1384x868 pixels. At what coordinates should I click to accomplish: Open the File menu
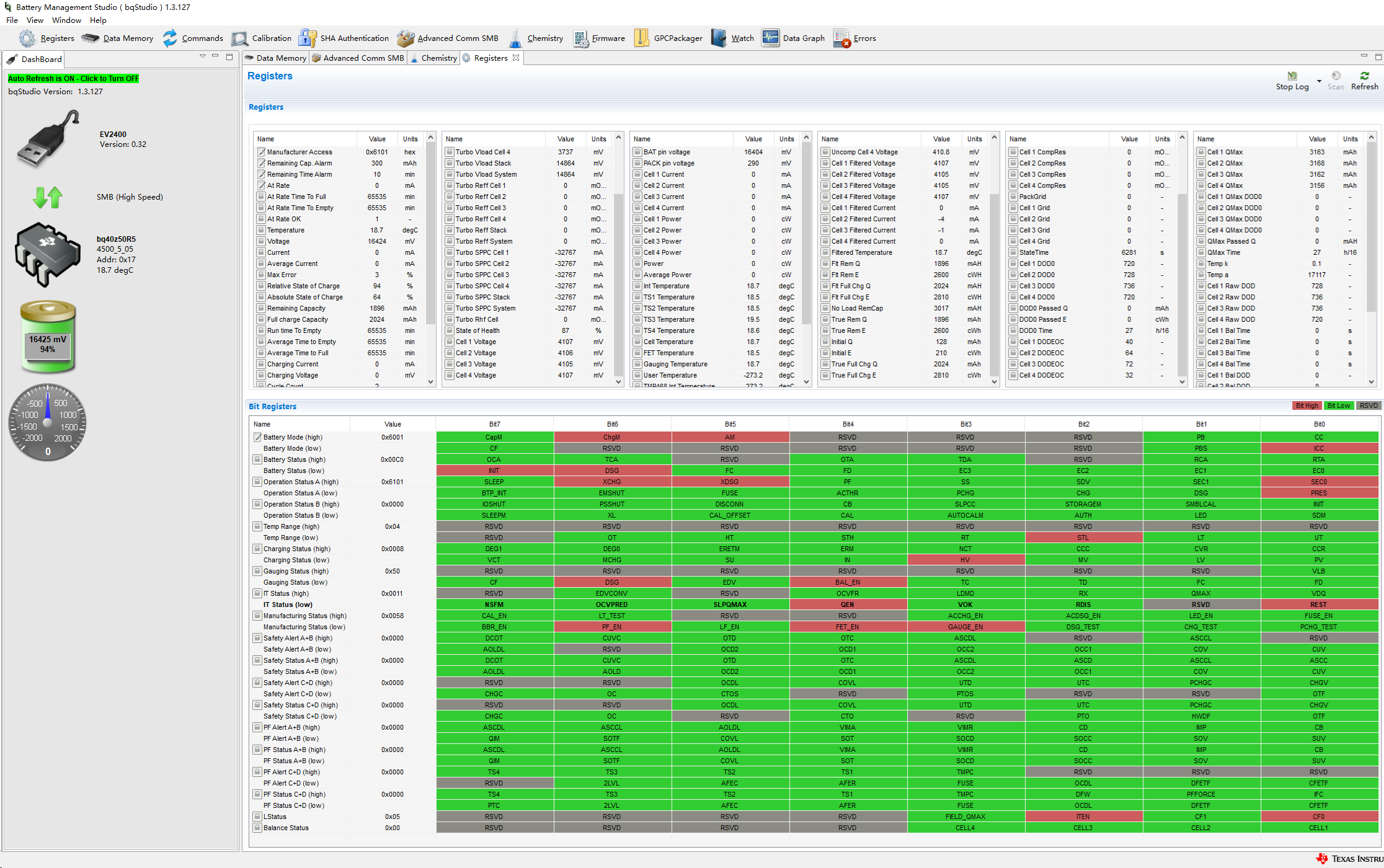pyautogui.click(x=12, y=20)
